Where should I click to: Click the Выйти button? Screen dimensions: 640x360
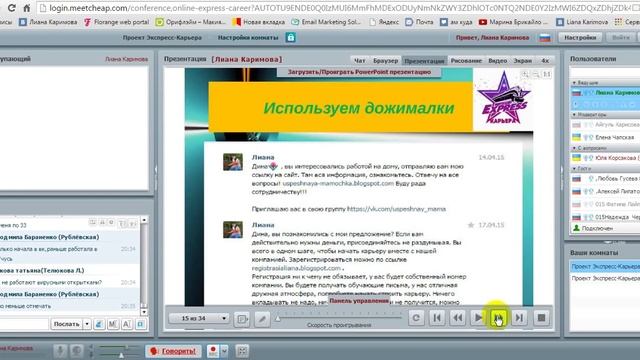(620, 38)
